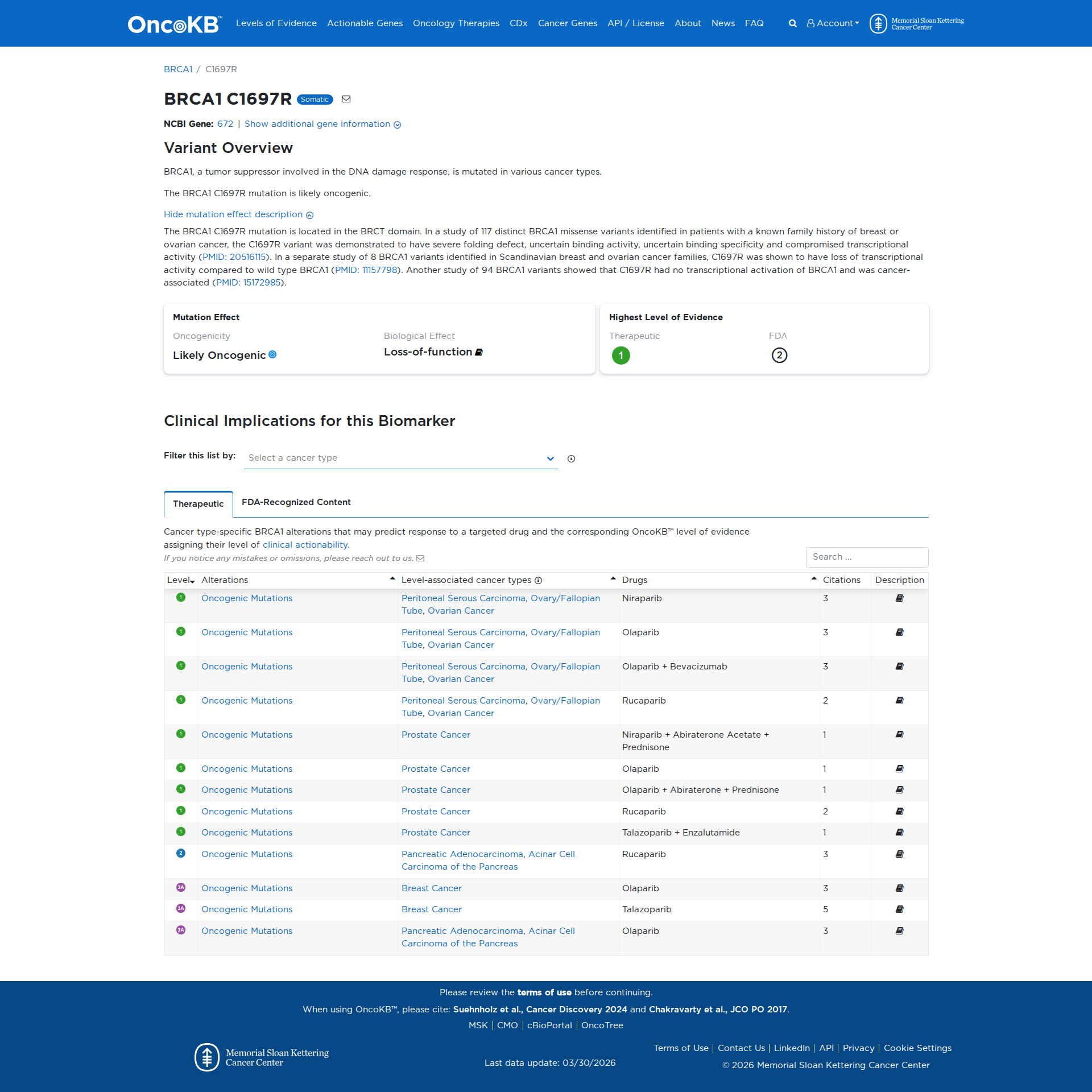Open NCBI Gene 672 link
1092x1092 pixels.
[x=225, y=124]
